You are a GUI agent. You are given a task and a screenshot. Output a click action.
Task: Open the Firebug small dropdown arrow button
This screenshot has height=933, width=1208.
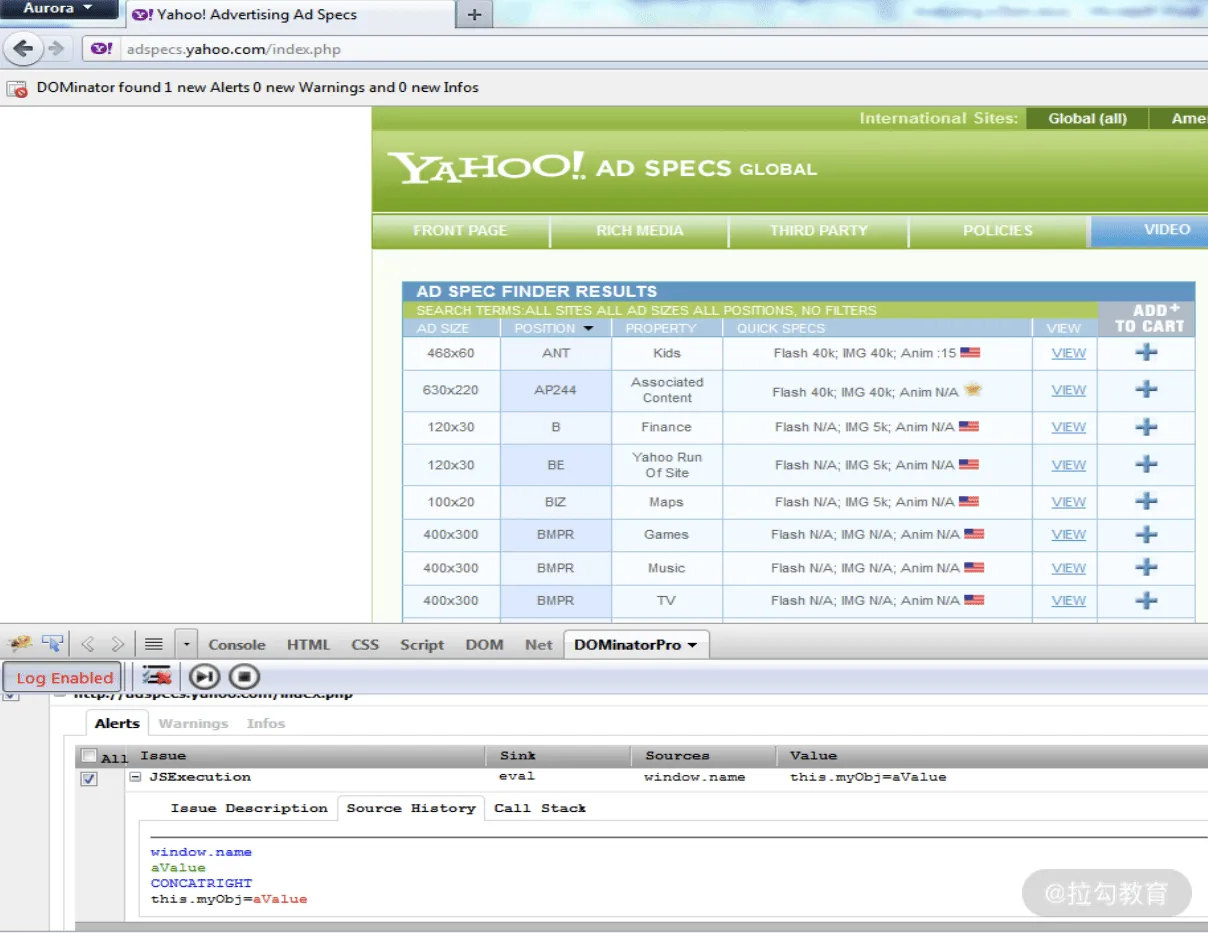pyautogui.click(x=187, y=644)
